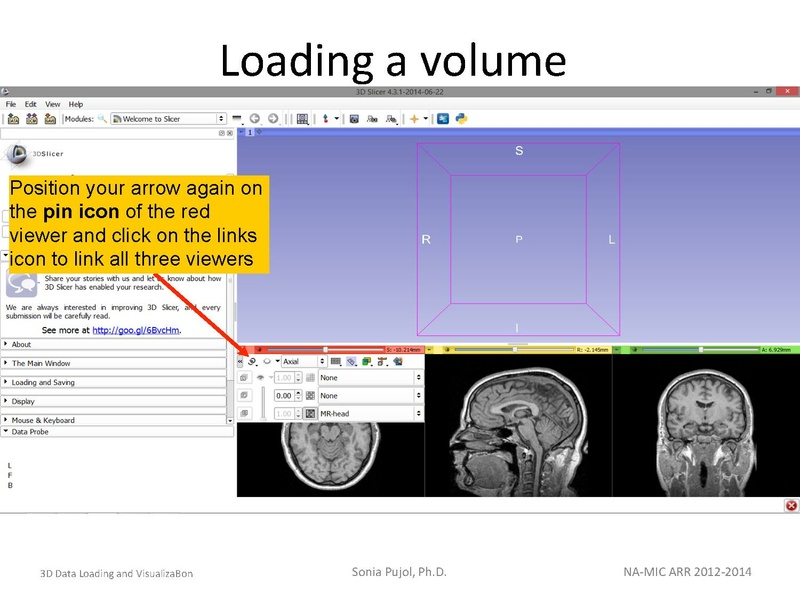Screen dimensions: 800x600
Task: Collapse the red slice controller with double-arrow
Action: point(240,362)
